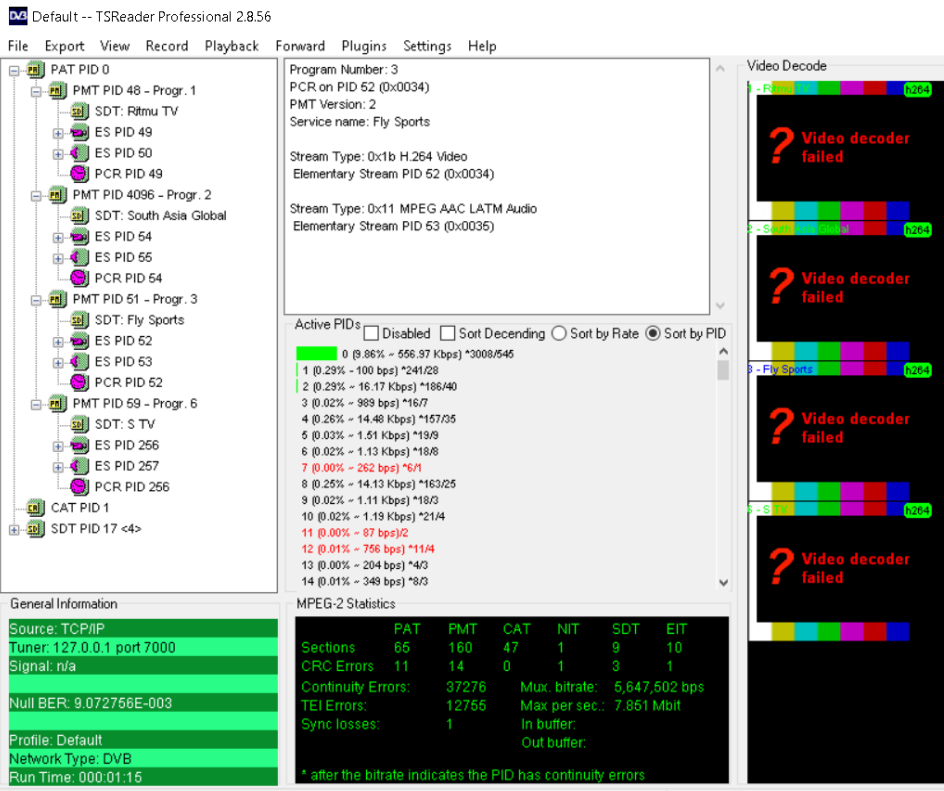Click the SDT South Asia Global icon

click(79, 216)
